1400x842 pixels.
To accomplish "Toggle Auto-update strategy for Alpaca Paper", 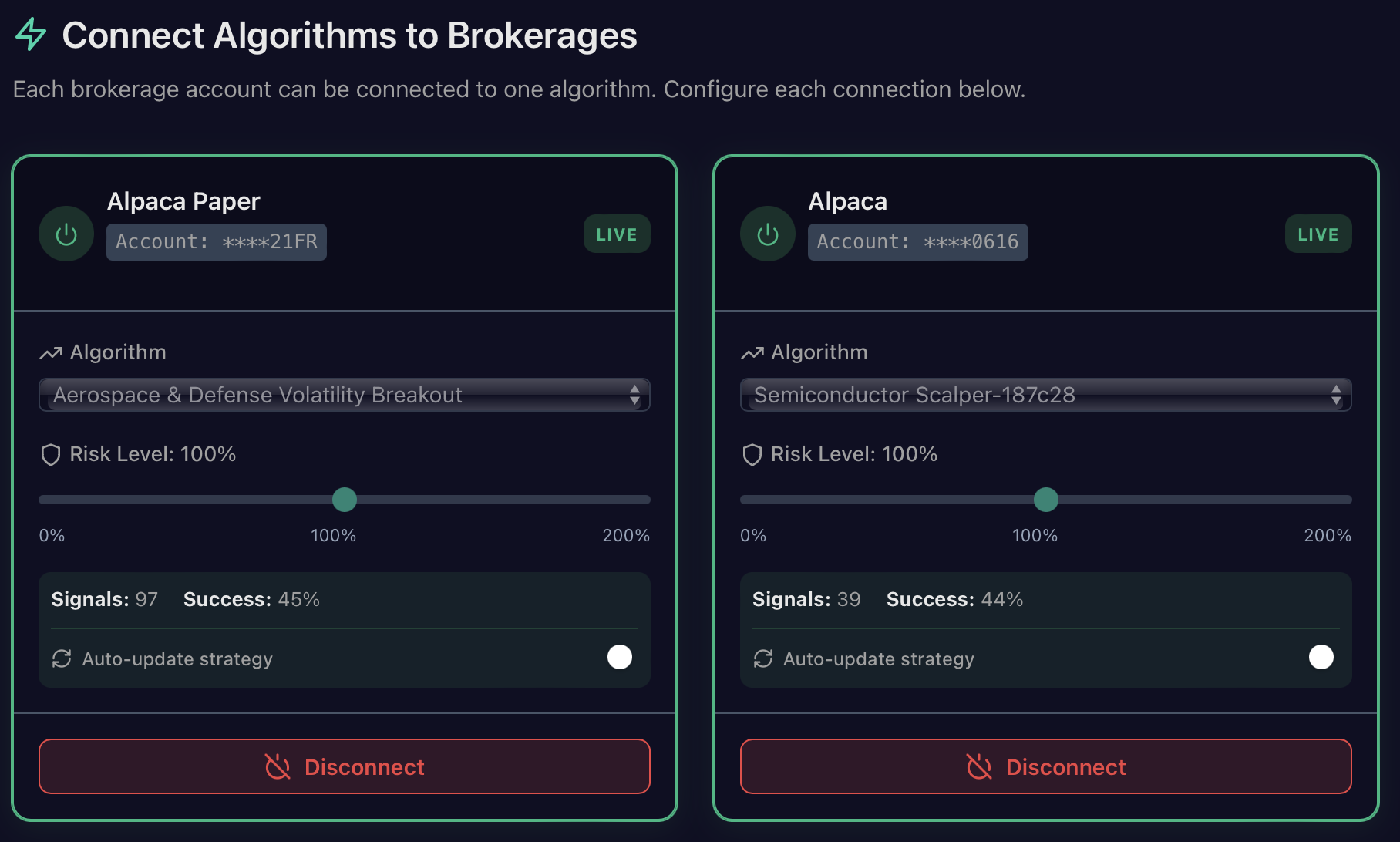I will [619, 657].
